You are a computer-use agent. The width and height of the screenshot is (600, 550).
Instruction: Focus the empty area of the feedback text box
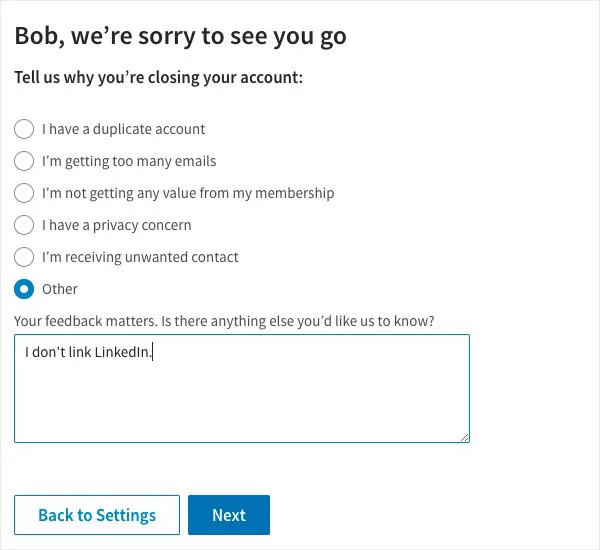(240, 400)
